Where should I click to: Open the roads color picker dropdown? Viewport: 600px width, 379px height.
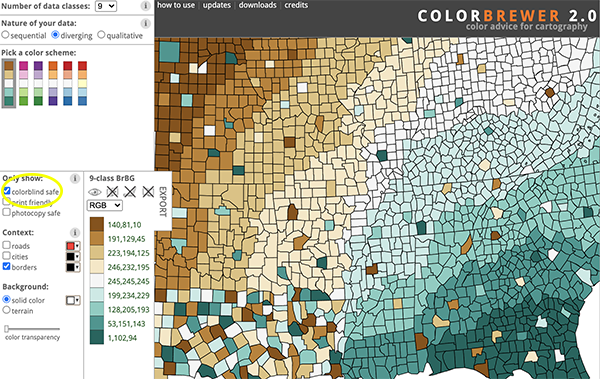[x=73, y=246]
